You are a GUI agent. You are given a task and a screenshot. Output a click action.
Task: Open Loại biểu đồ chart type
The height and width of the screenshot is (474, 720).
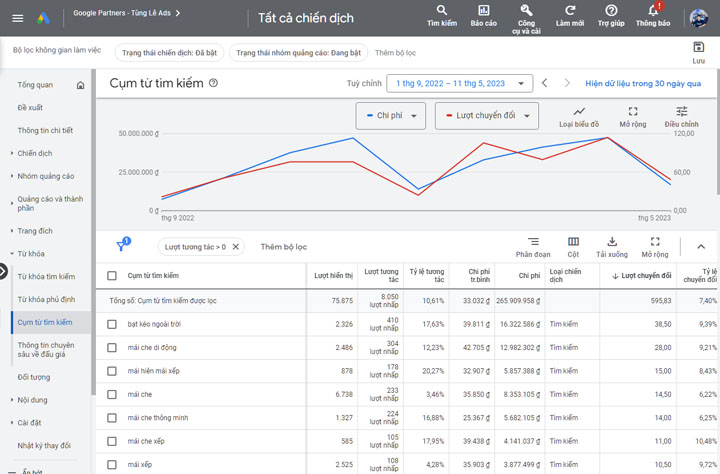(x=579, y=117)
